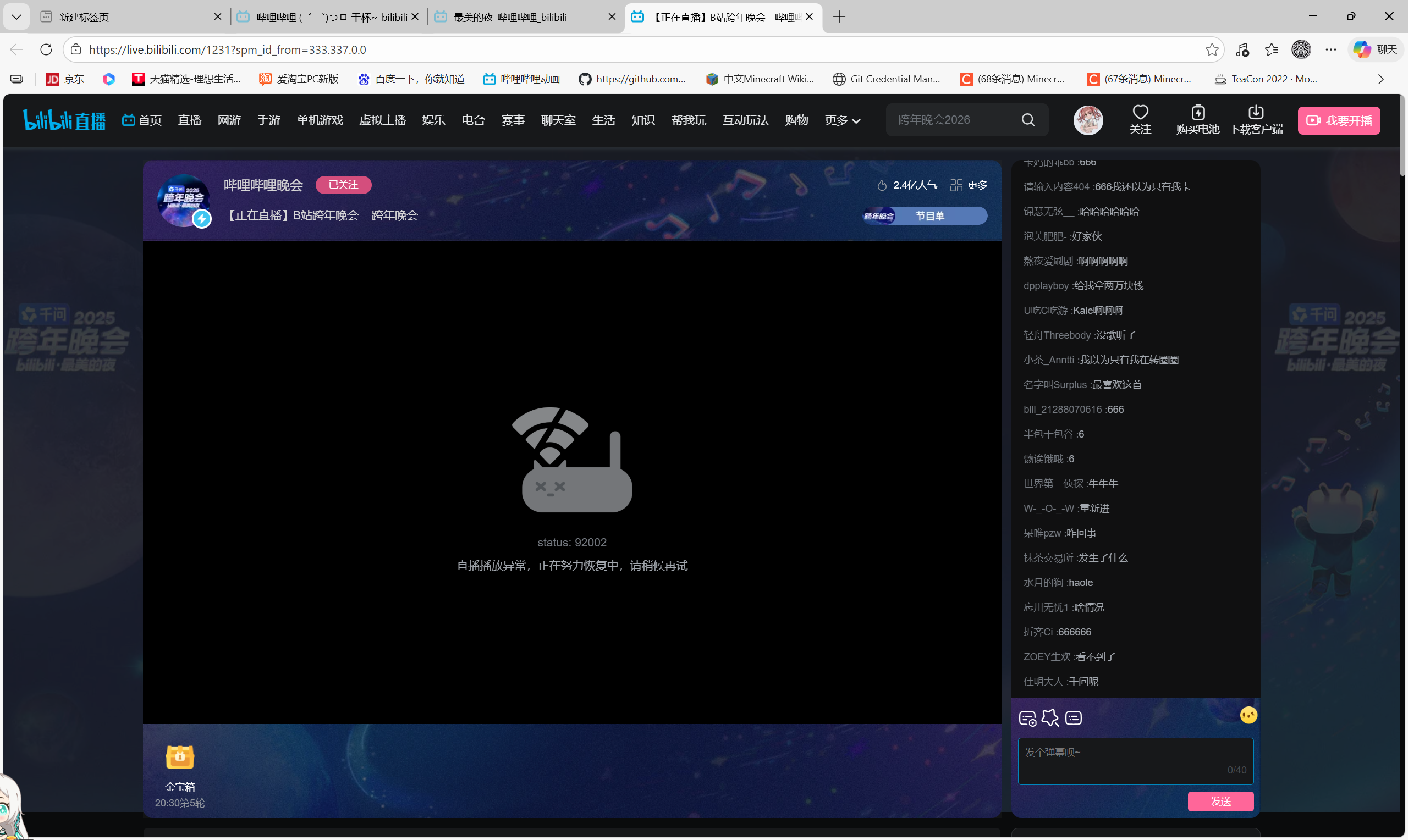Click the 发送 send button

click(x=1220, y=801)
